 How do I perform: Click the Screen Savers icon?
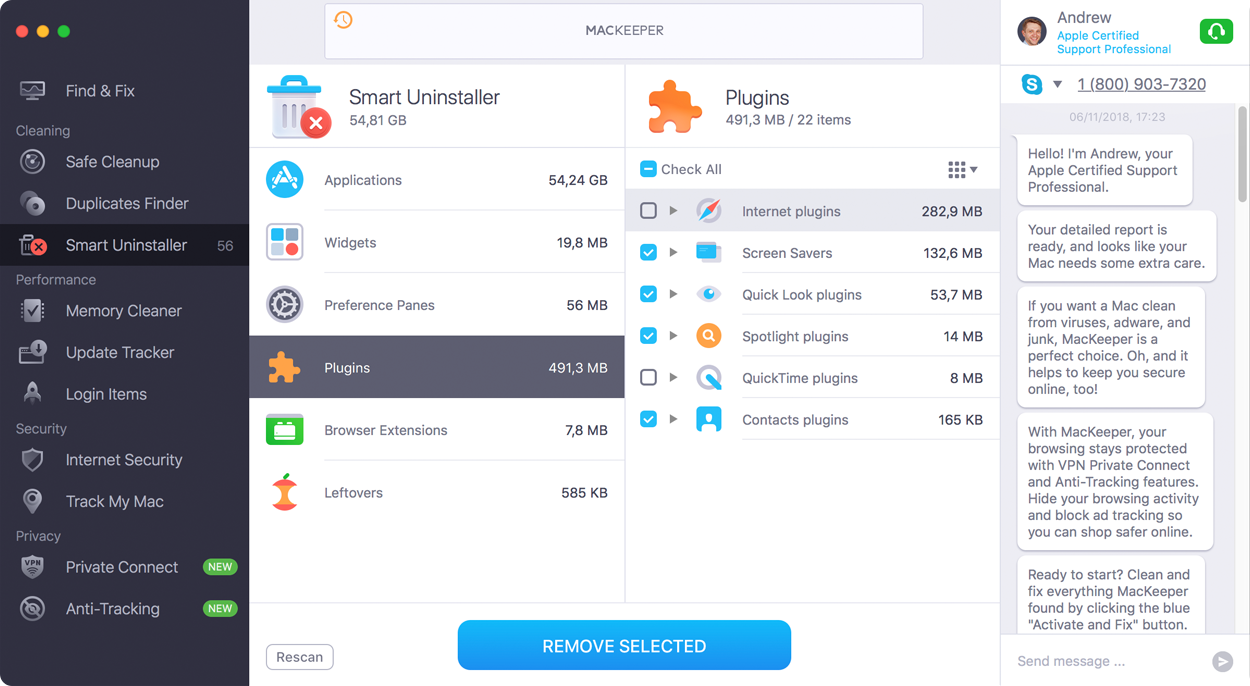[709, 253]
